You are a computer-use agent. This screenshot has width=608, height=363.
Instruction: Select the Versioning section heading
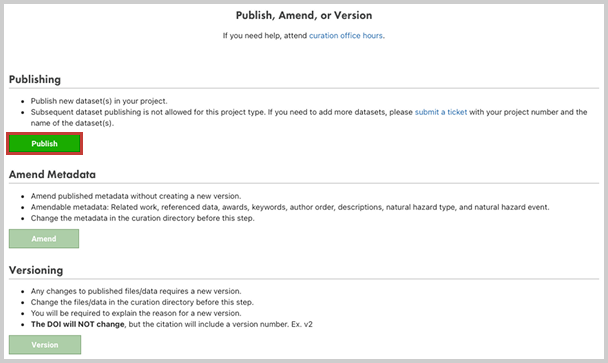36,270
